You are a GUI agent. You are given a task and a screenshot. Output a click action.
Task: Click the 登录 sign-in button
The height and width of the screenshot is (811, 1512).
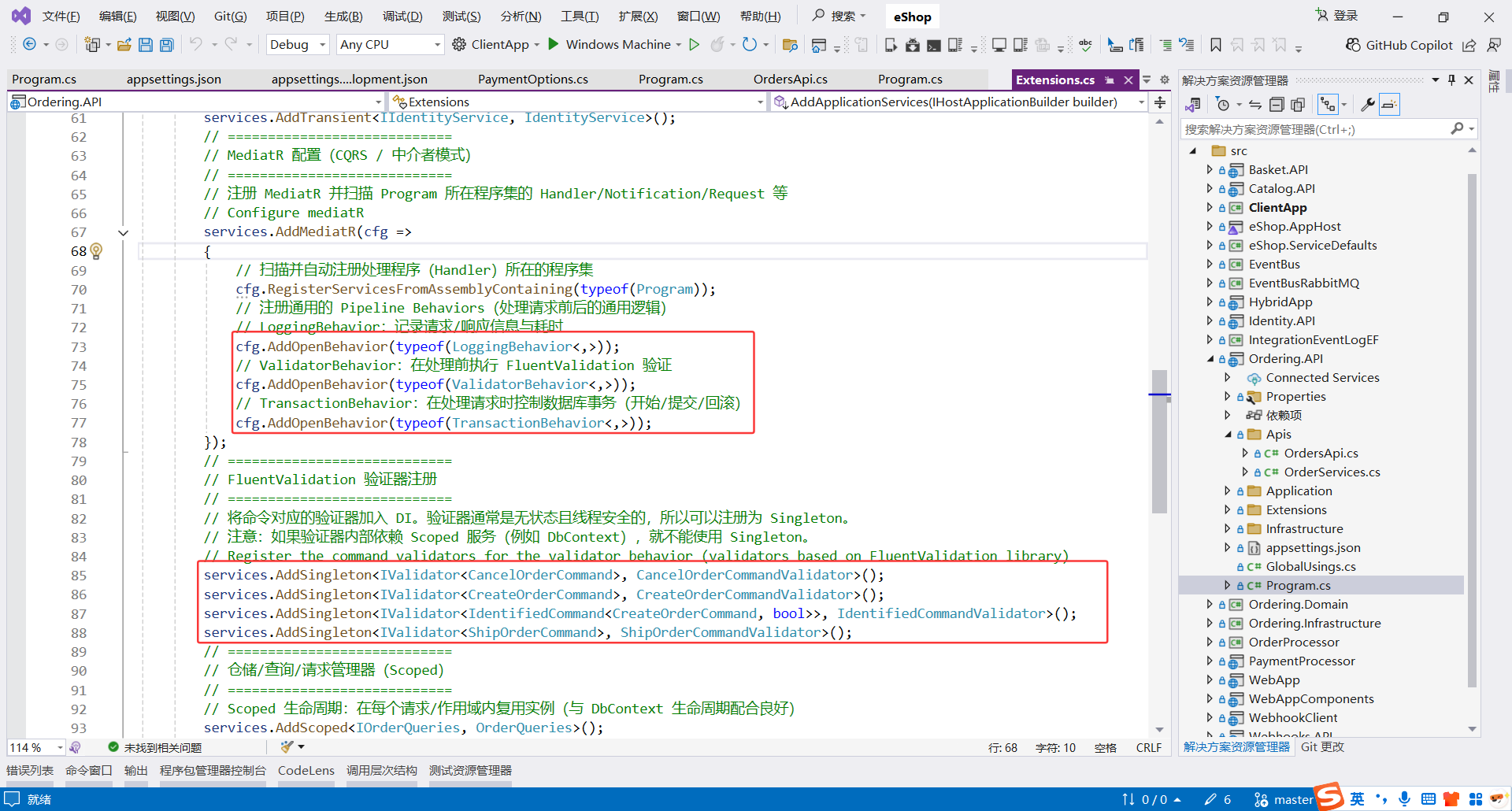coord(1337,16)
